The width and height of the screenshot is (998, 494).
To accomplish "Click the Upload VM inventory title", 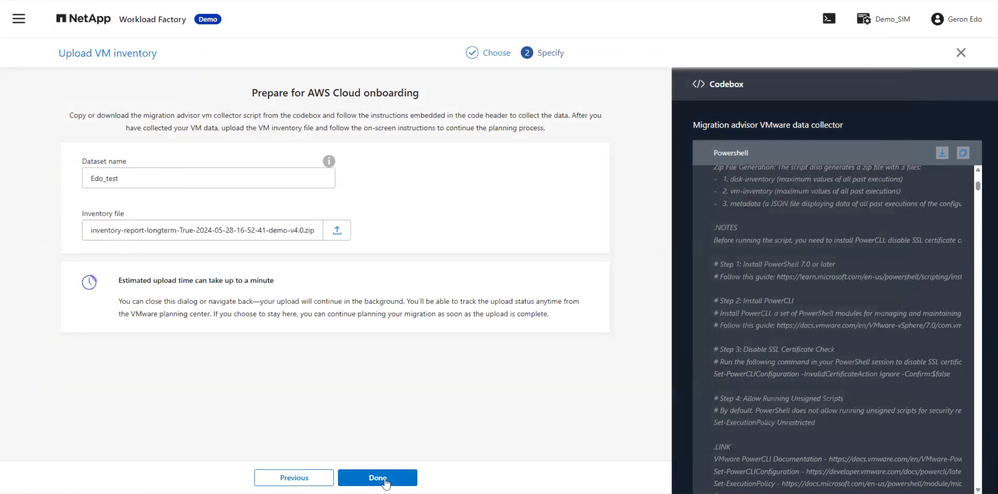I will [108, 53].
